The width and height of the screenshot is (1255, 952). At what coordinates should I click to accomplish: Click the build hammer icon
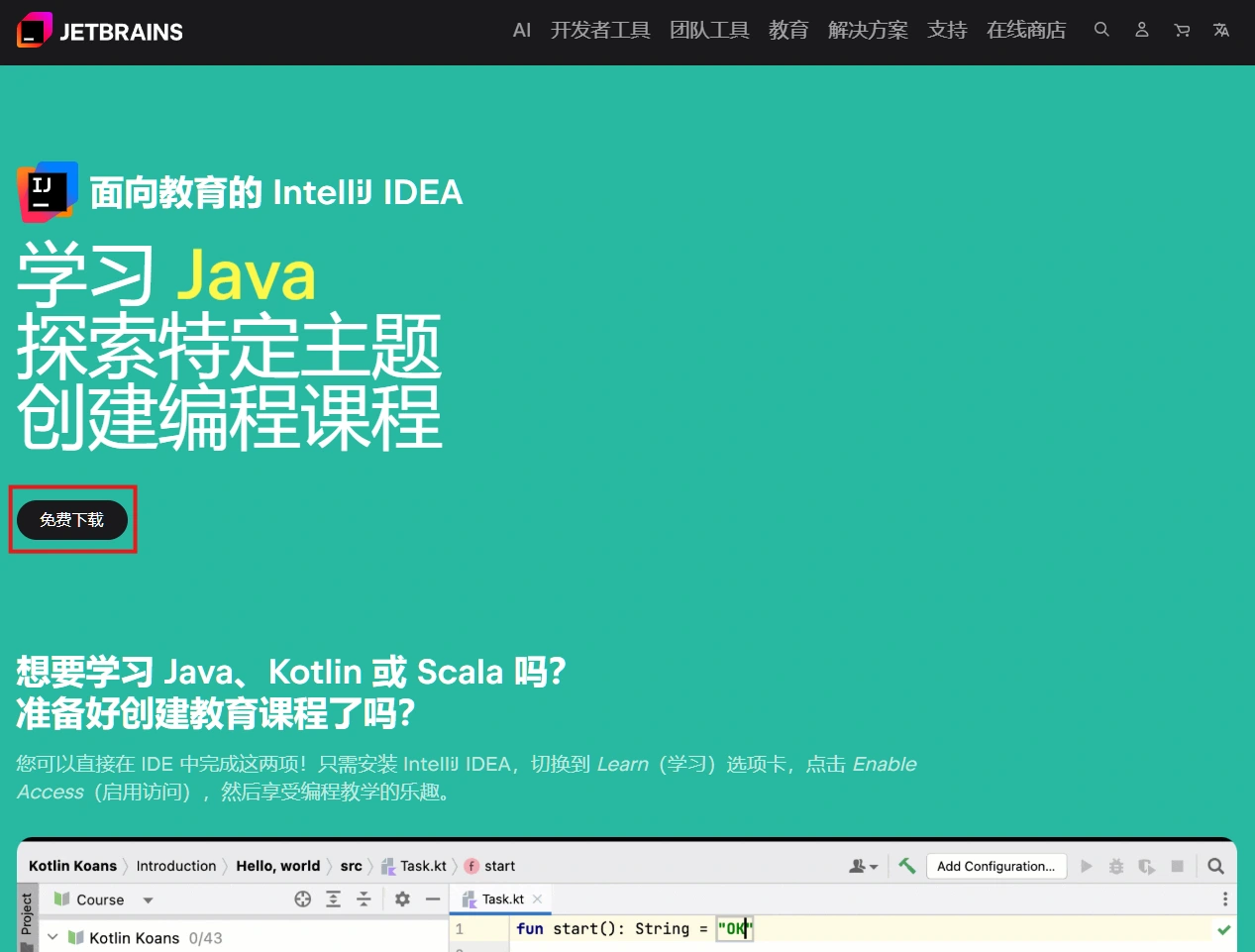coord(906,866)
